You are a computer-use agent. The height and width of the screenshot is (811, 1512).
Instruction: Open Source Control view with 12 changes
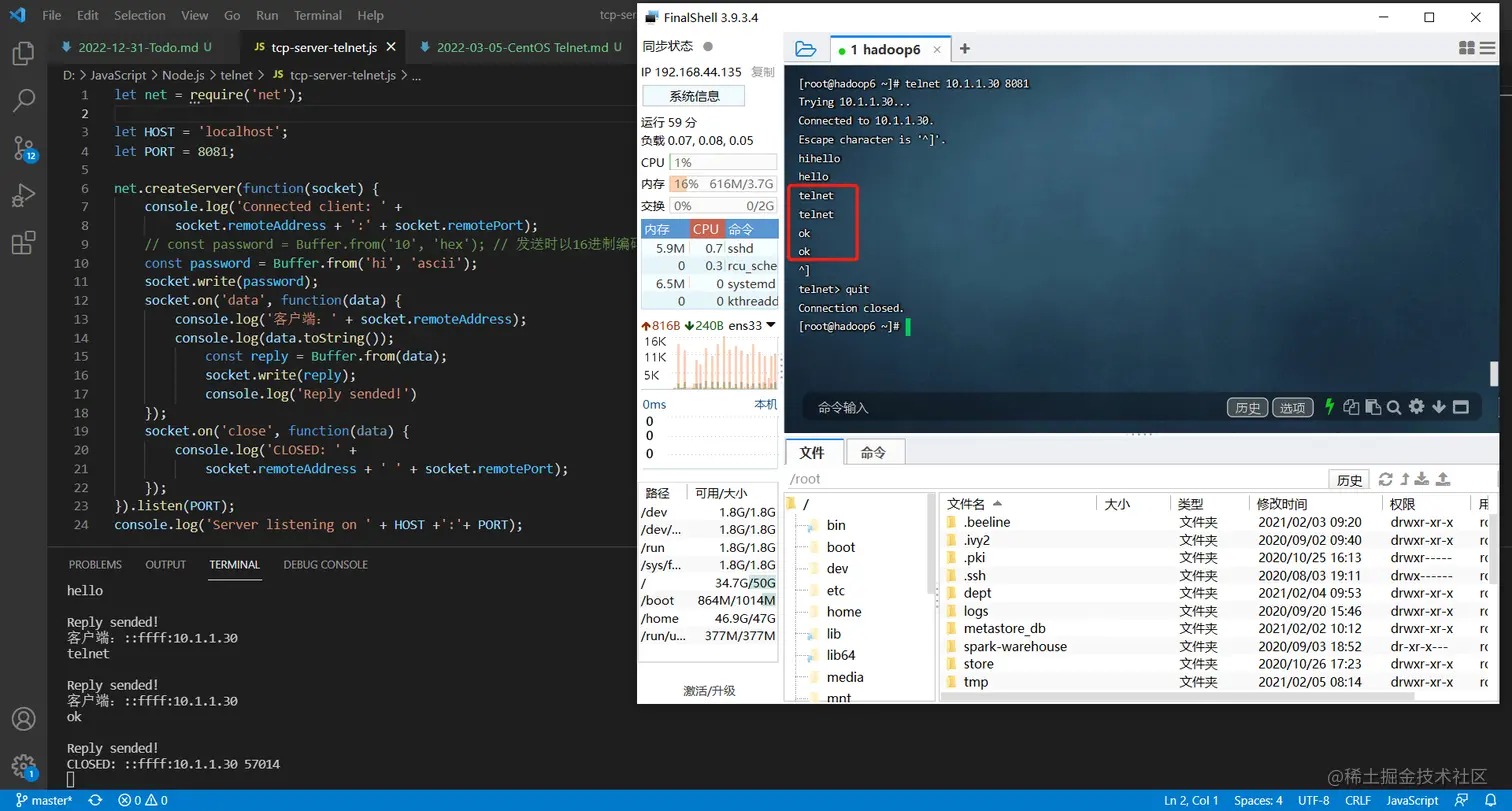24,149
